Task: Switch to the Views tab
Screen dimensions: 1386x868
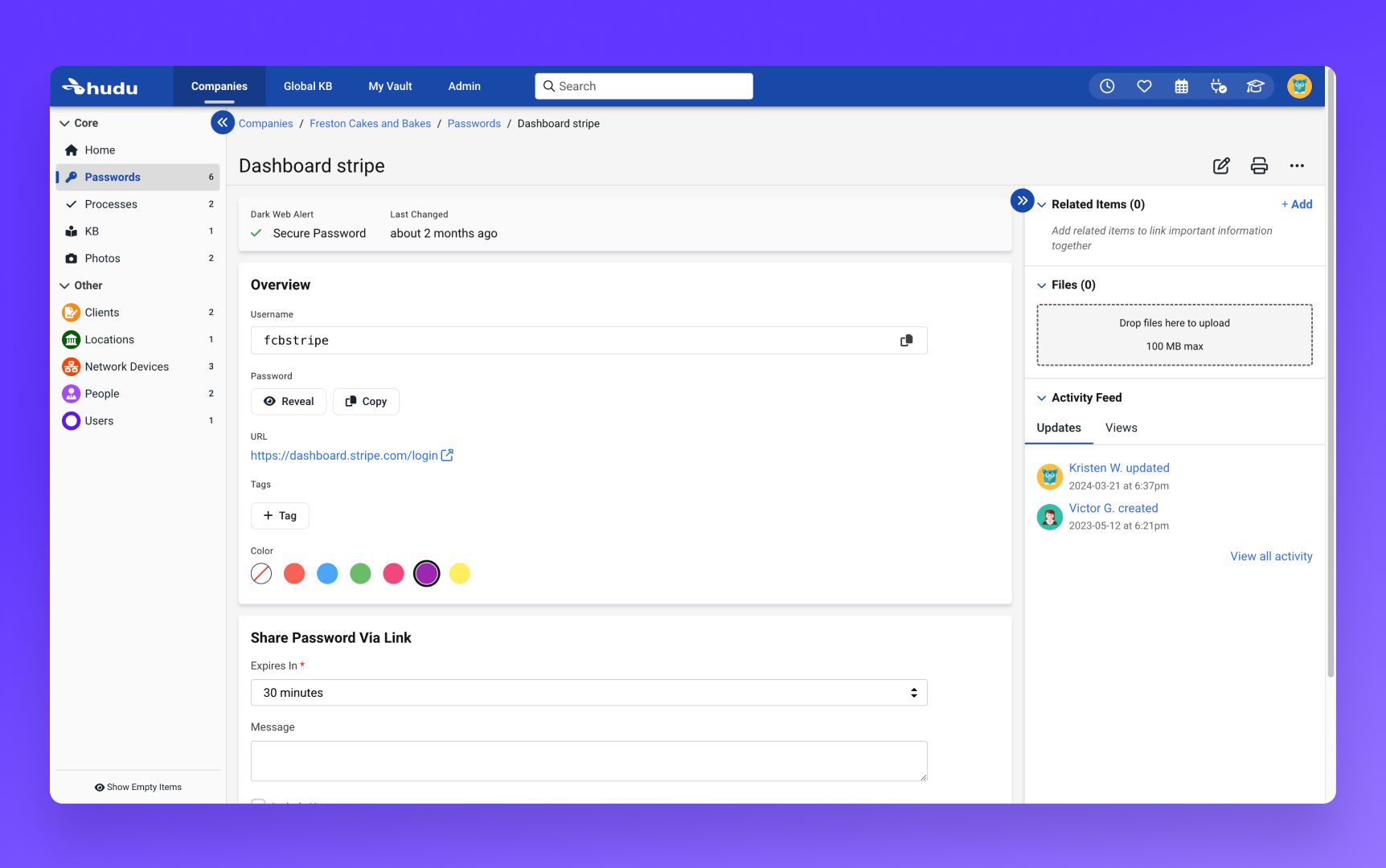Action: pyautogui.click(x=1121, y=428)
